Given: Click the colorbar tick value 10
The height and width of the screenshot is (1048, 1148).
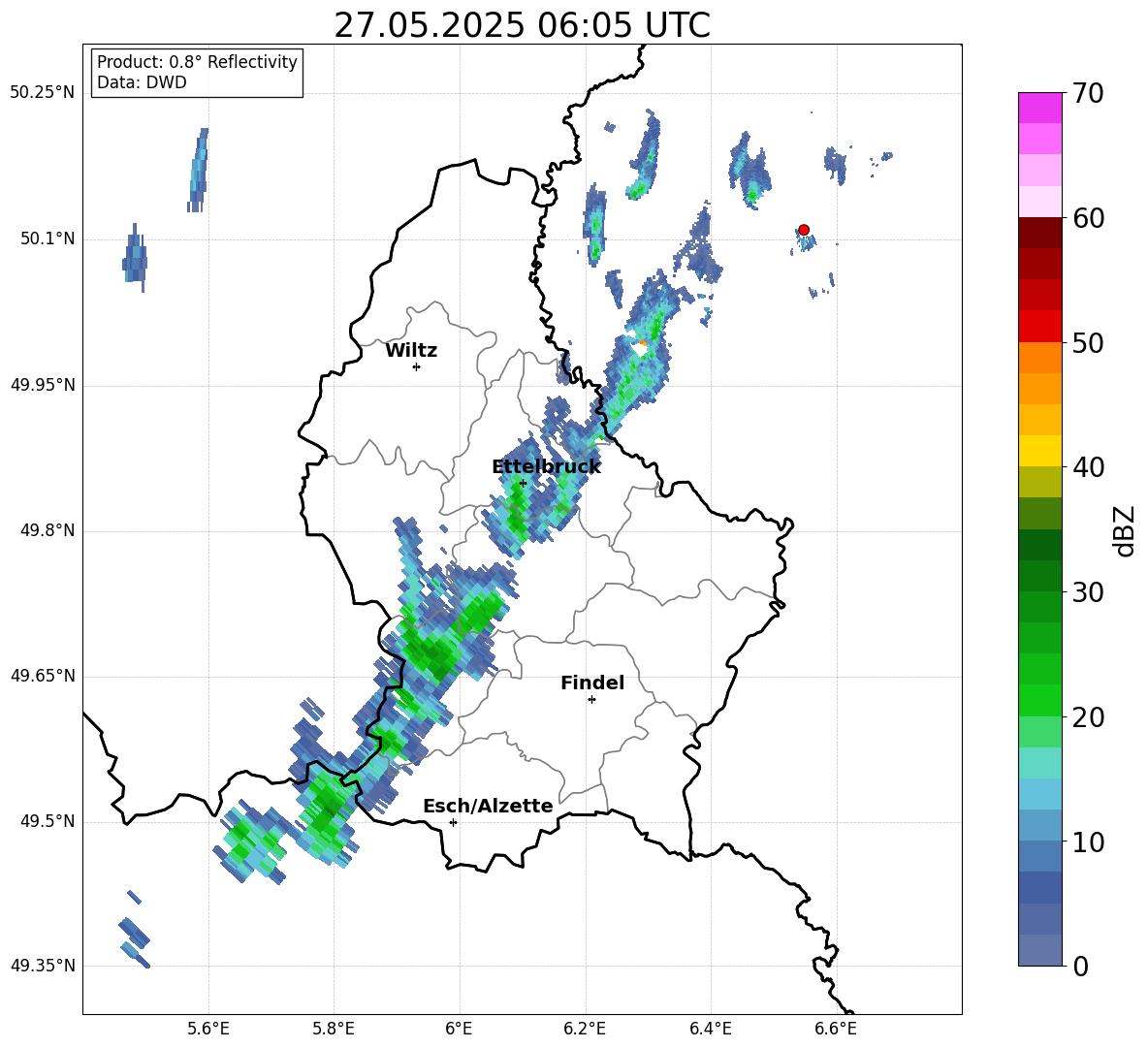Looking at the screenshot, I should point(1088,842).
